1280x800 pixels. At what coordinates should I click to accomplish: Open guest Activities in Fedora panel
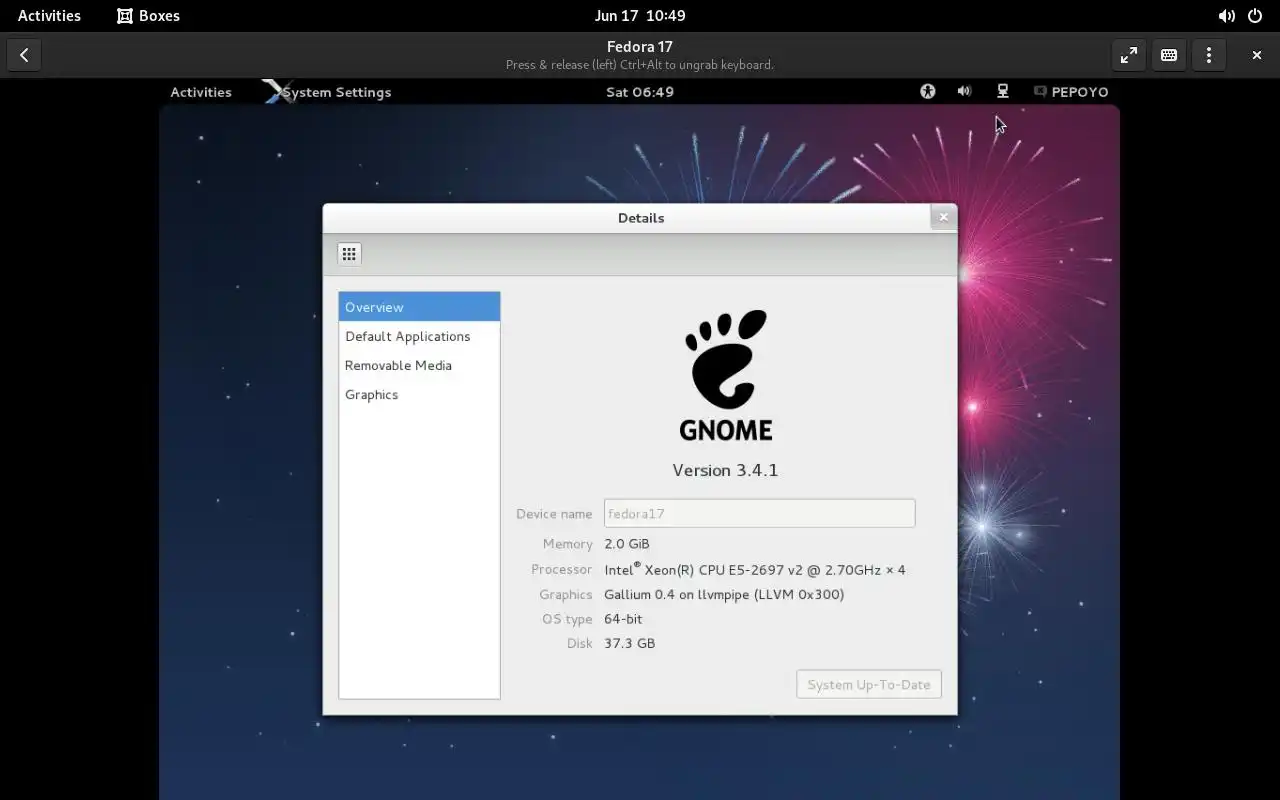click(201, 92)
